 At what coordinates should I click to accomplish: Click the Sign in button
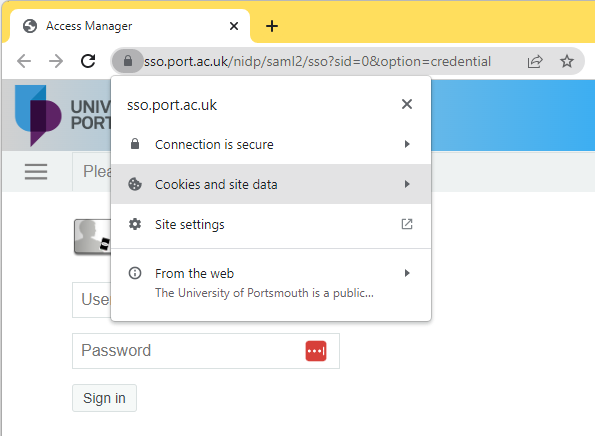pos(104,398)
